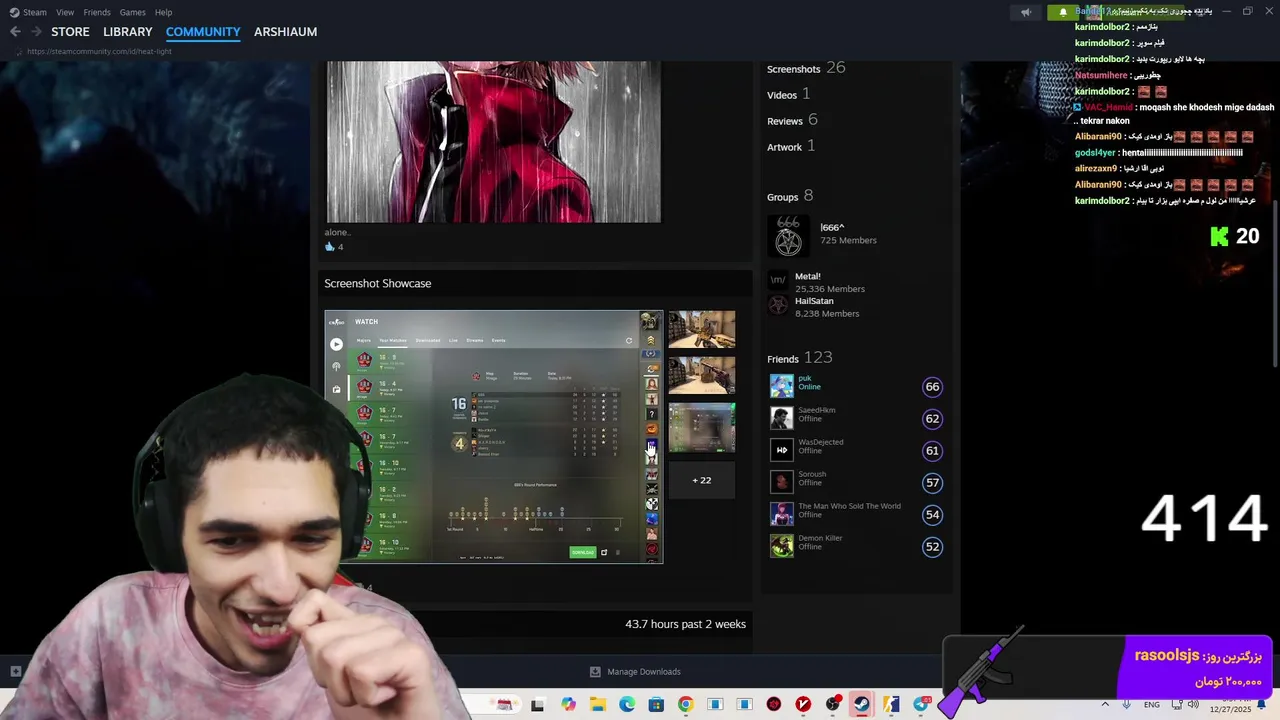Click level 54 badge
This screenshot has height=720, width=1280.
(x=932, y=515)
